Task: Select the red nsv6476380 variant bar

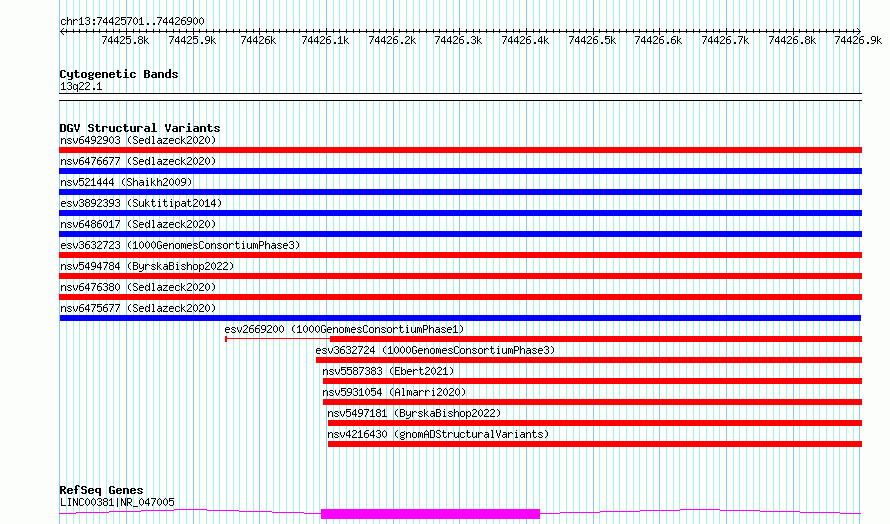Action: tap(460, 297)
